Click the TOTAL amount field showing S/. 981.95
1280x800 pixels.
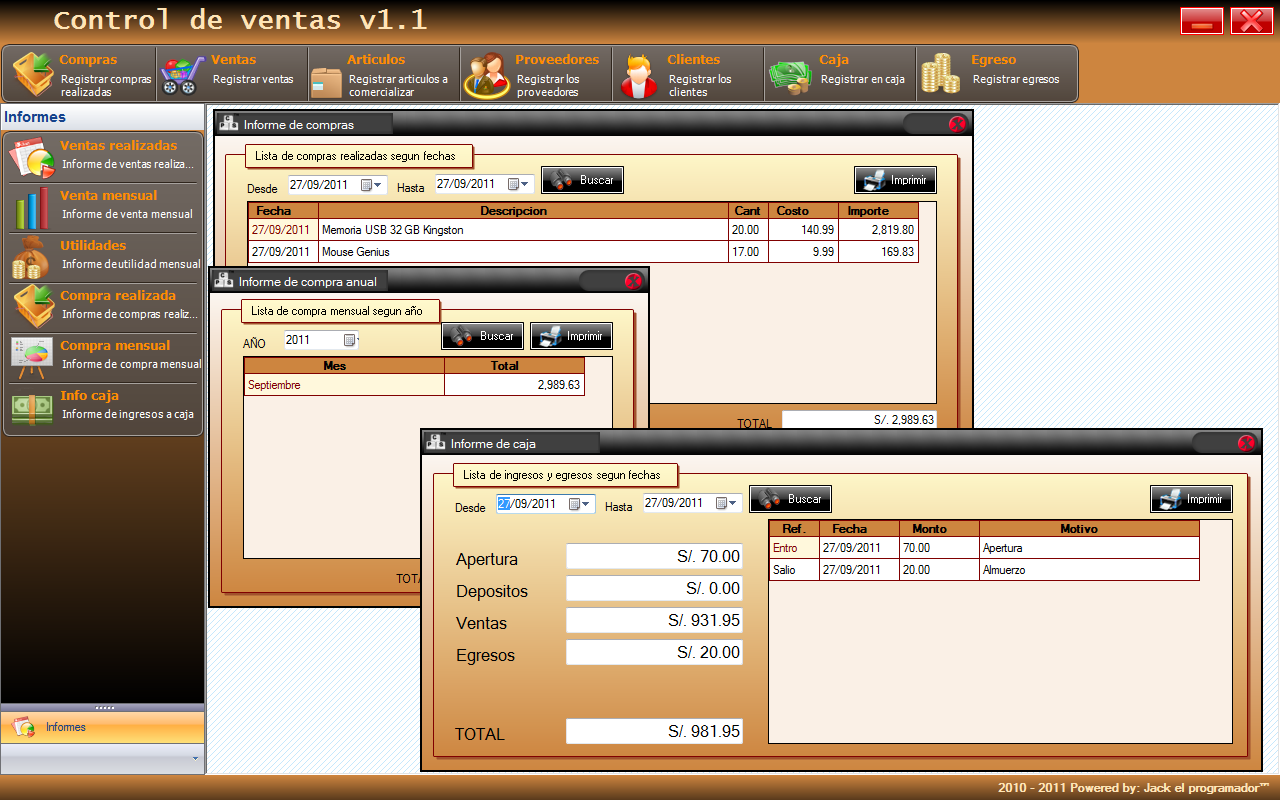tap(654, 731)
